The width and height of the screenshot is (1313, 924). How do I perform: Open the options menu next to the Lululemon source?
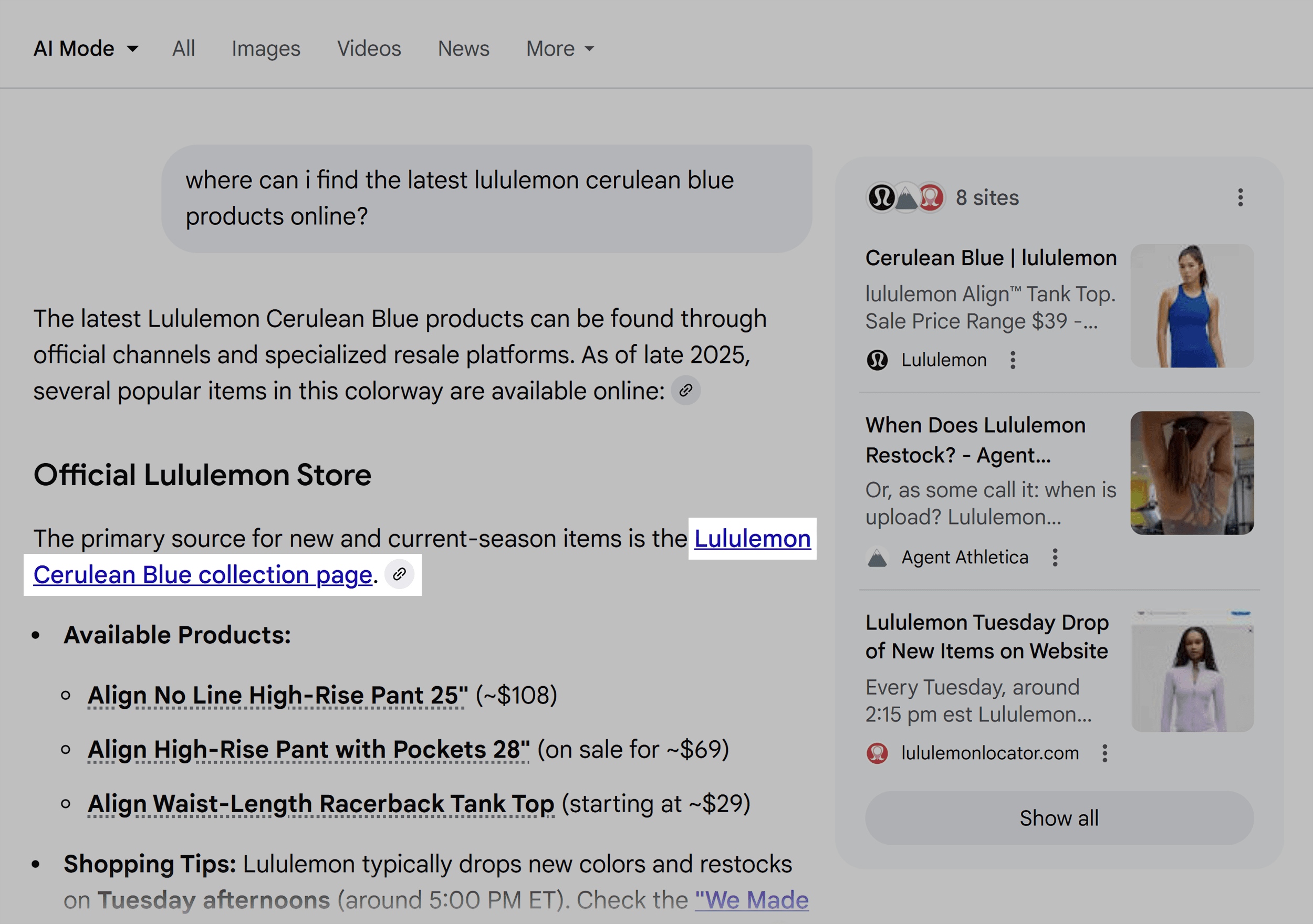[x=1012, y=360]
